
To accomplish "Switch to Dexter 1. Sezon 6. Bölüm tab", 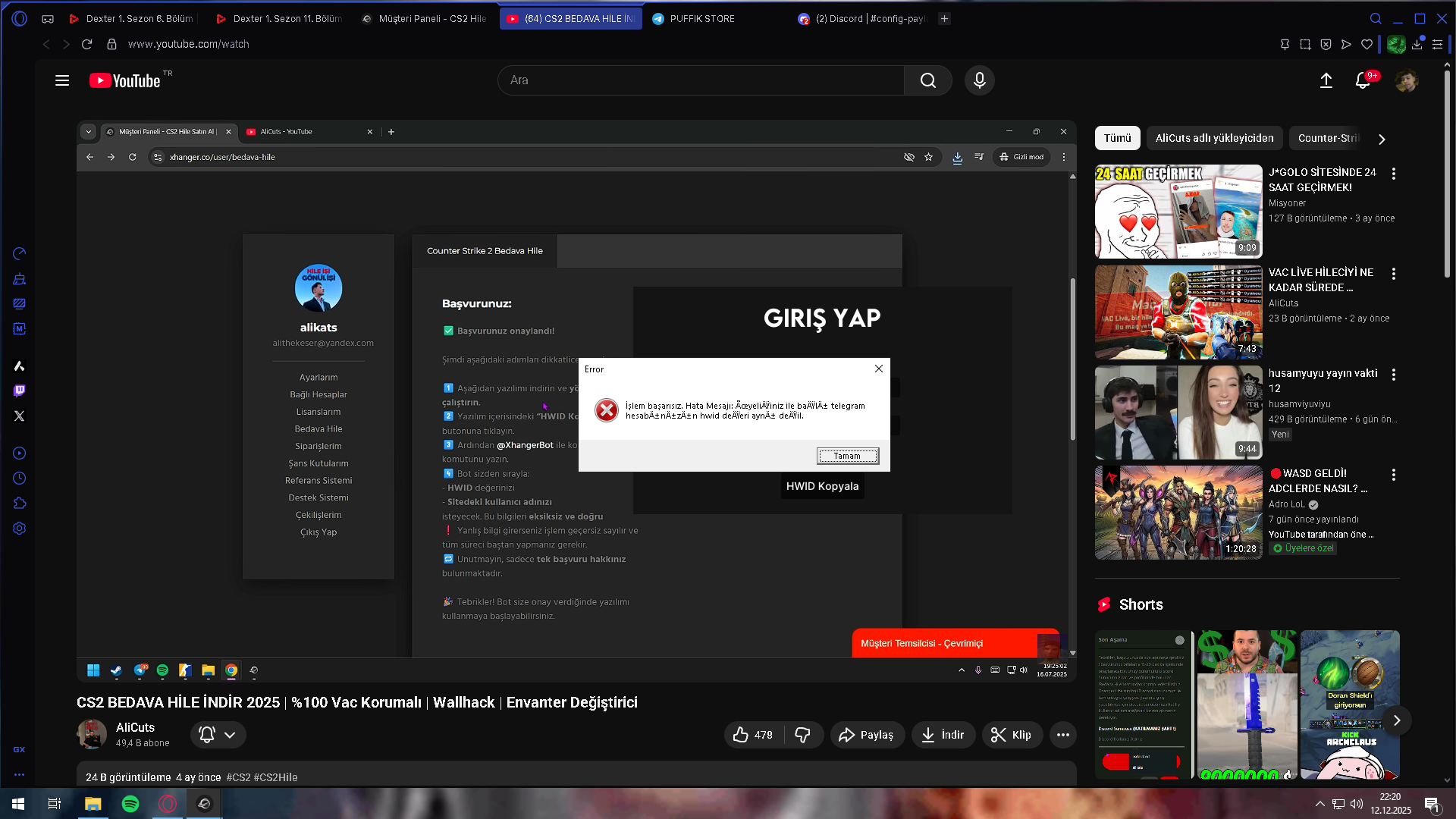I will coord(131,18).
